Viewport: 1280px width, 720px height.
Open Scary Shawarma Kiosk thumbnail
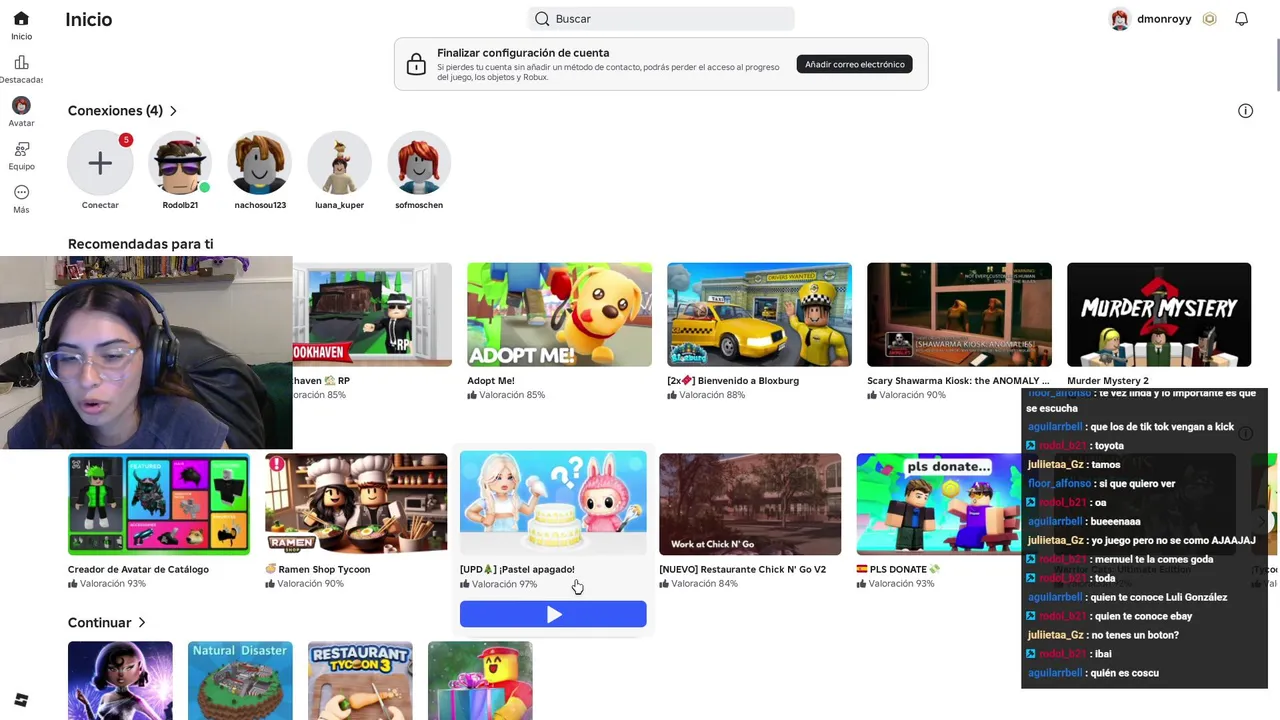click(x=959, y=315)
